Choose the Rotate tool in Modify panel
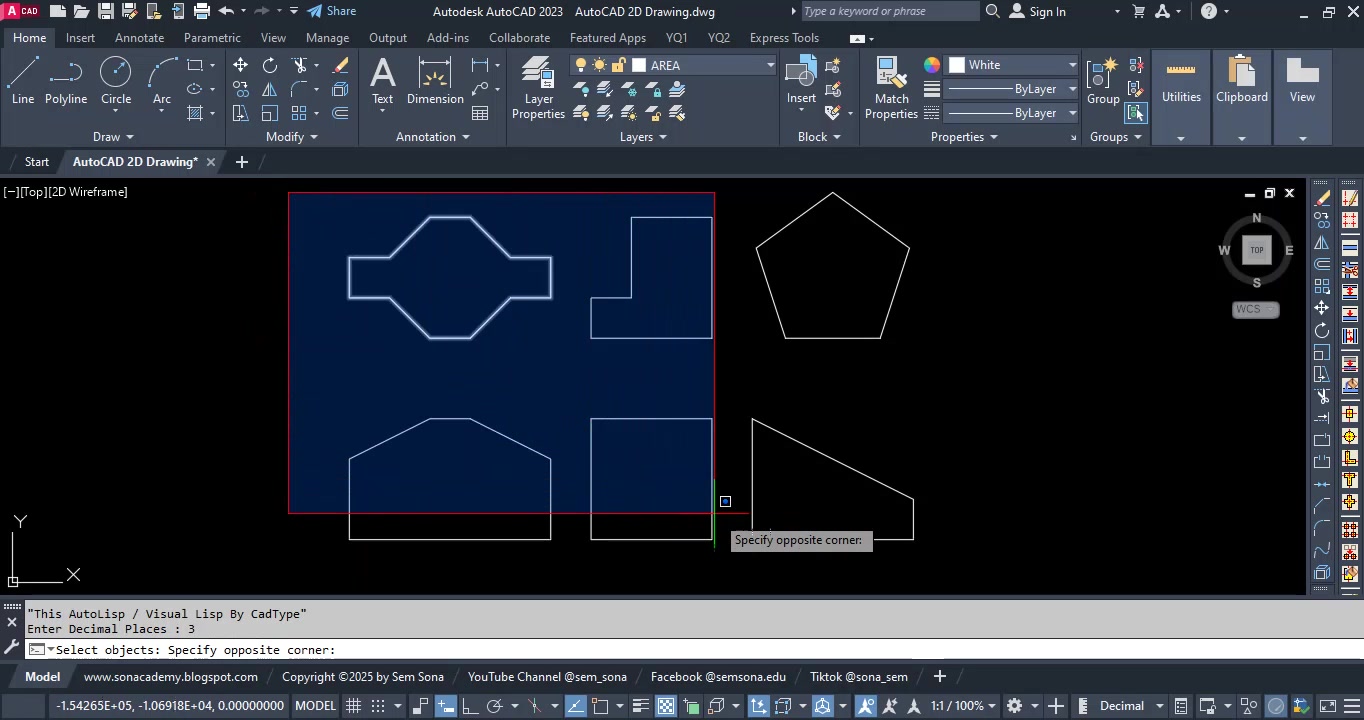This screenshot has height=720, width=1364. coord(270,65)
